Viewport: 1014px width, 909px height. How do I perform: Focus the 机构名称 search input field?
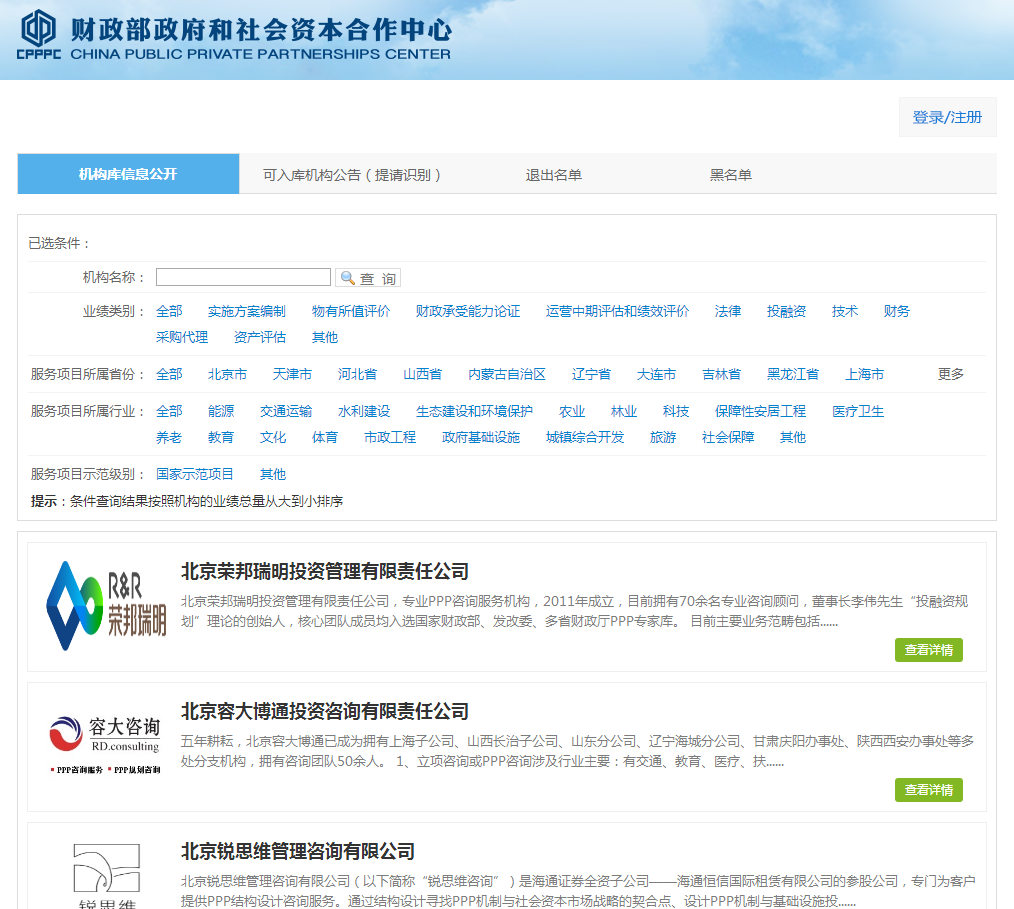click(x=243, y=277)
